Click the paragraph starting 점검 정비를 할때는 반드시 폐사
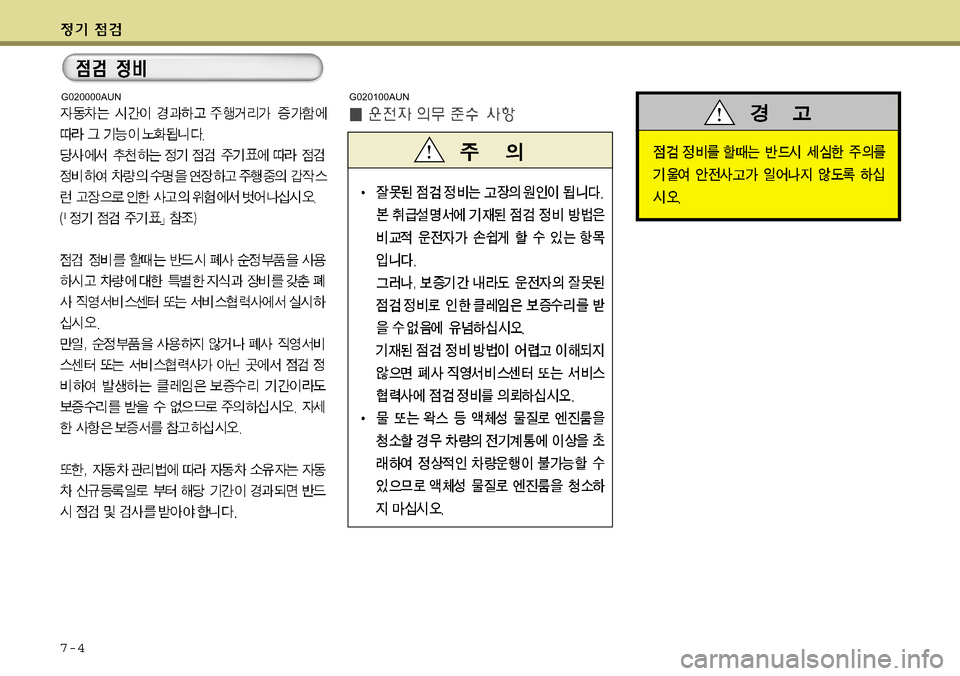 pos(193,291)
